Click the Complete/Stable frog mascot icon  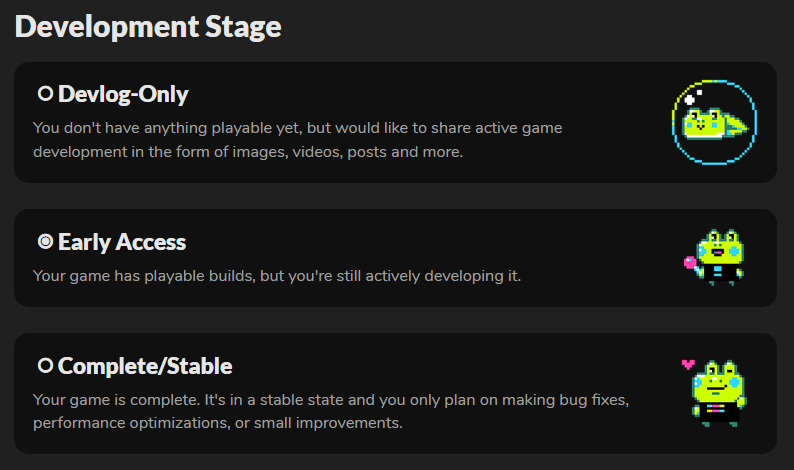pos(717,391)
